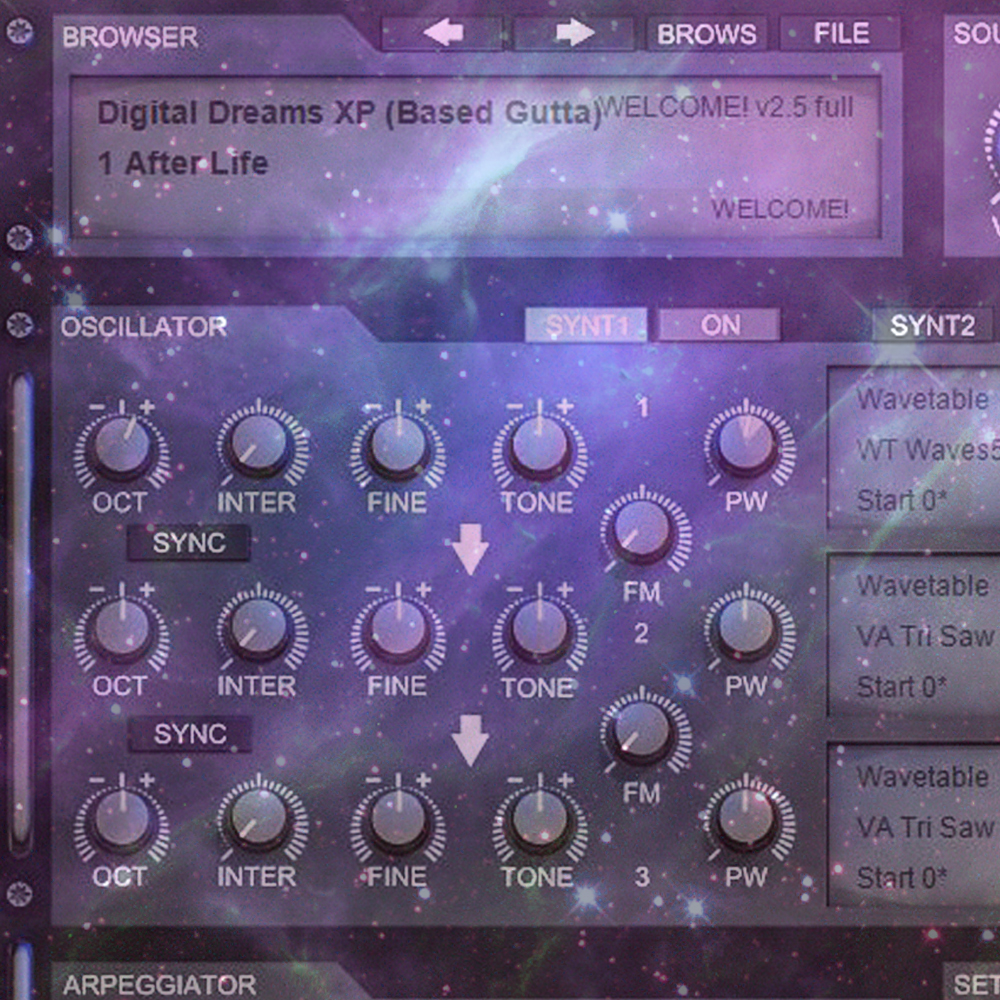Click FM knob between oscillator 1 and 2

(643, 531)
